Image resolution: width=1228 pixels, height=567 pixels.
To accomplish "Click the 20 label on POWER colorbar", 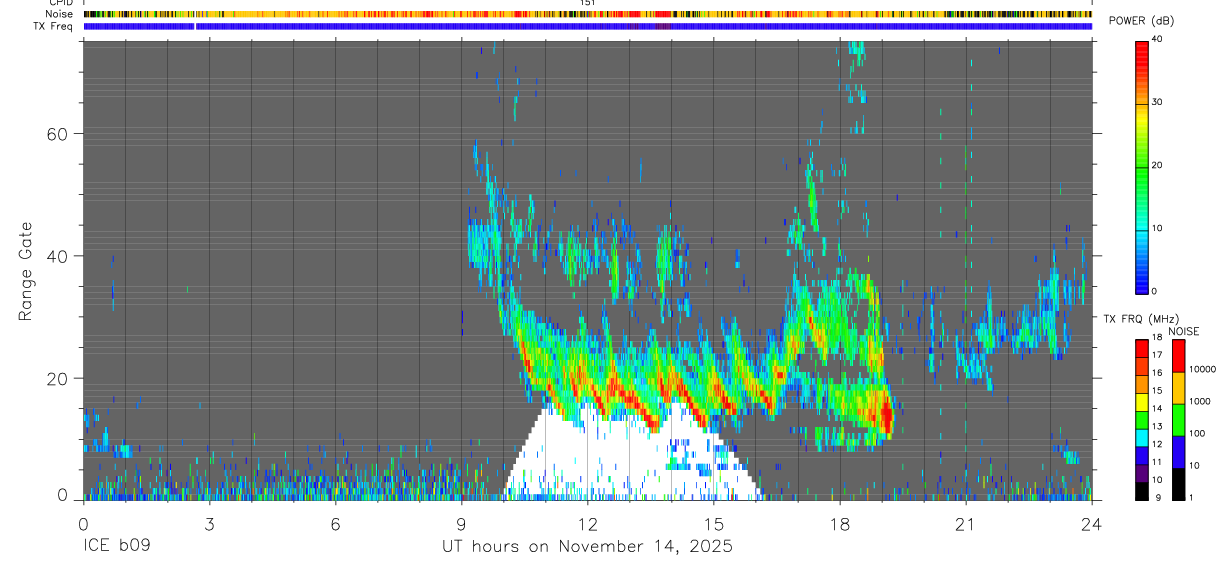I will 1157,165.
